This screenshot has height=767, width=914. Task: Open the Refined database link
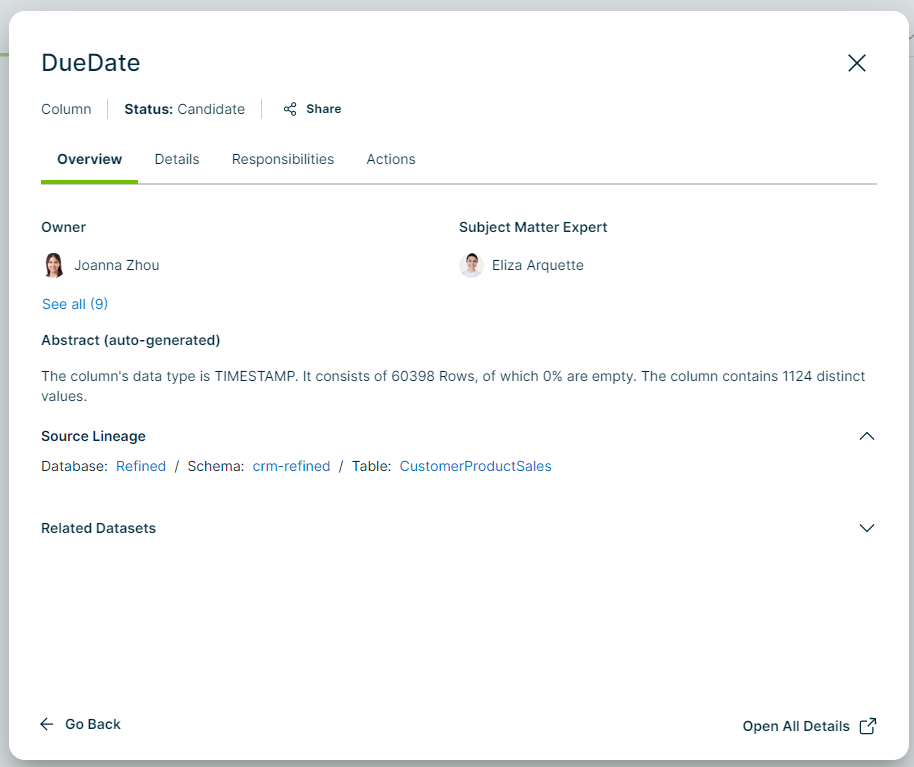click(141, 466)
